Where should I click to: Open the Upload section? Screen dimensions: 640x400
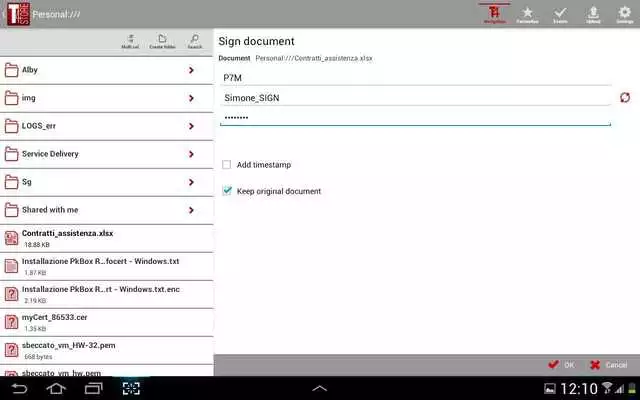[593, 14]
